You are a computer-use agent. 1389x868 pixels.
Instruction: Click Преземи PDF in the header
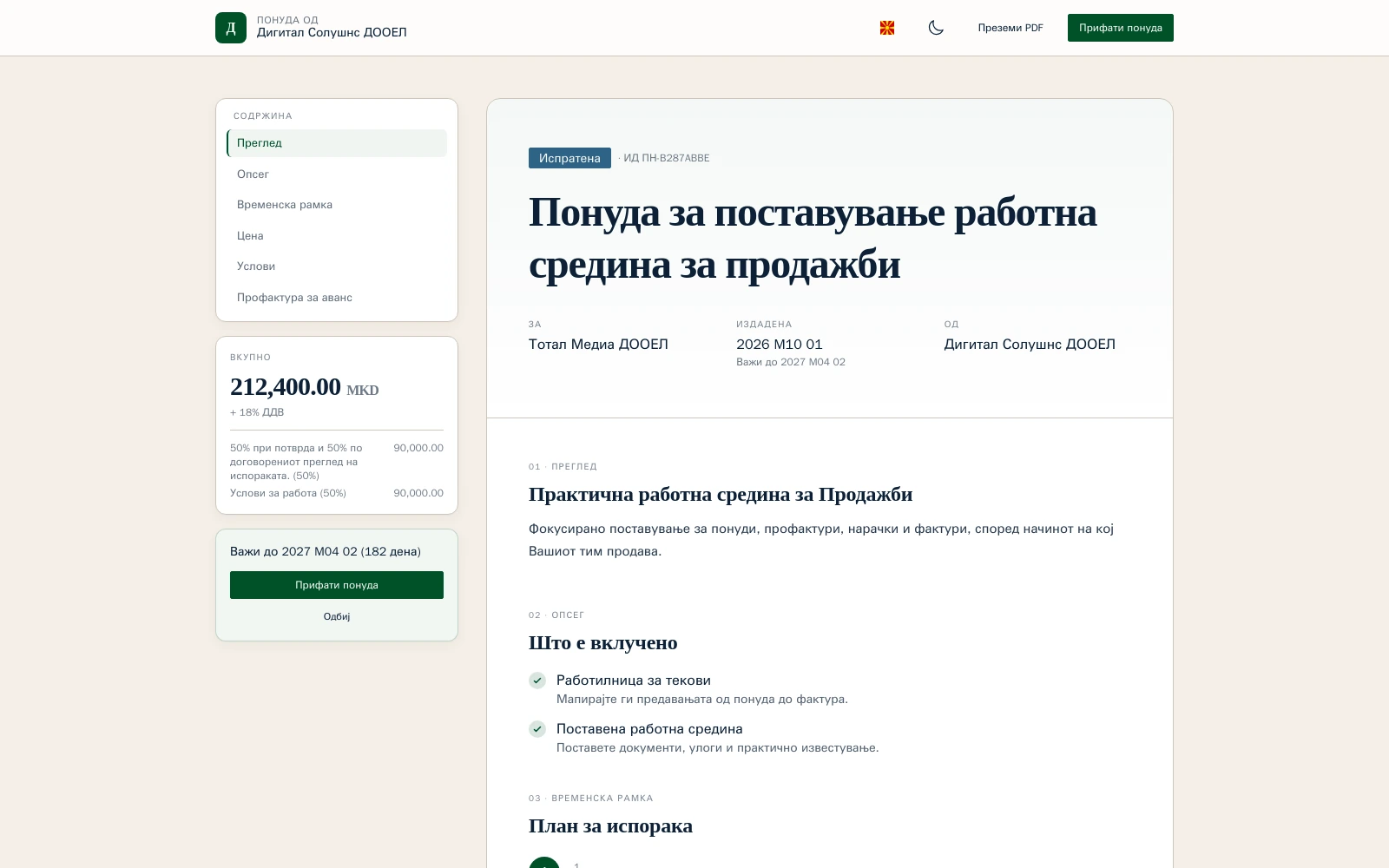(x=1010, y=28)
